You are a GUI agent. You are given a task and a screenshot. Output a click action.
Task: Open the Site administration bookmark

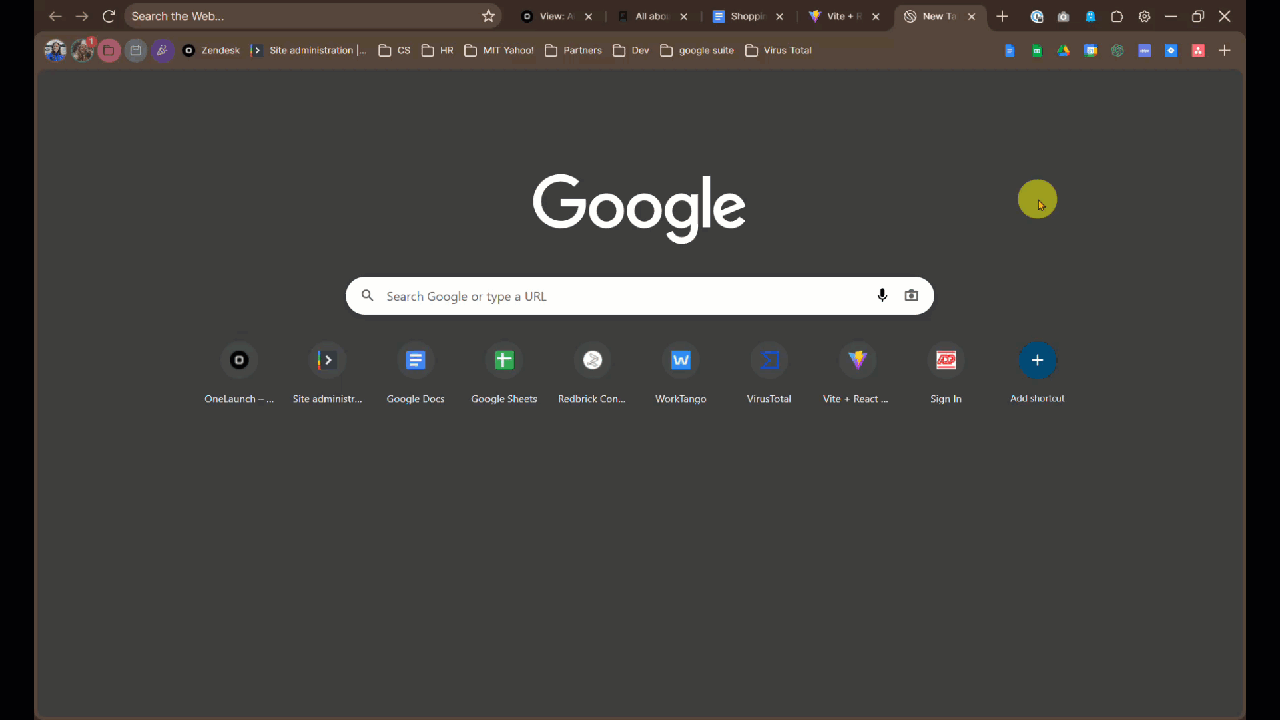click(x=309, y=51)
